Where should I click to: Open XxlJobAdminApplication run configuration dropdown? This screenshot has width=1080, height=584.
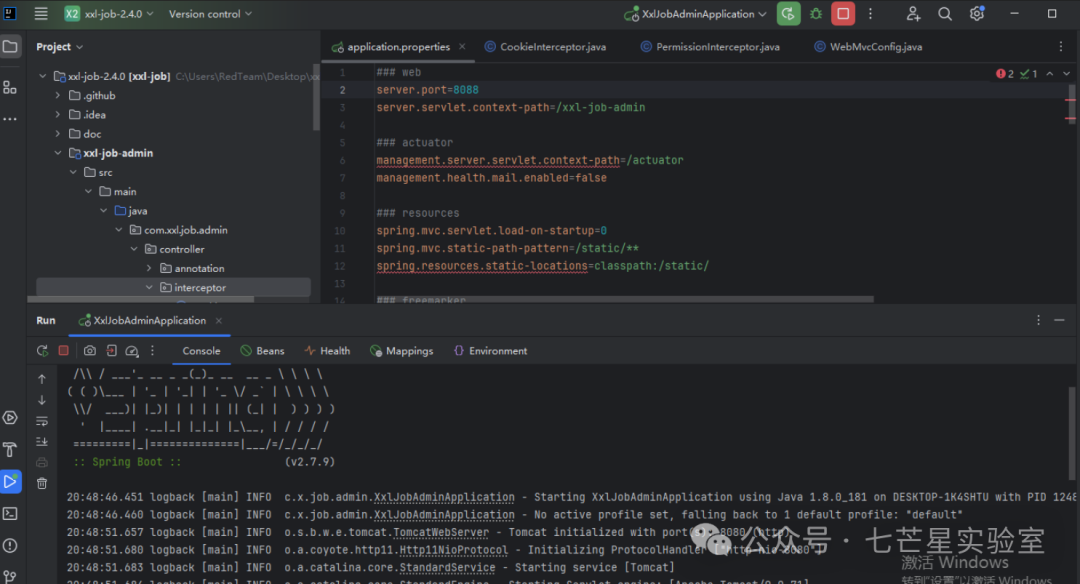695,14
